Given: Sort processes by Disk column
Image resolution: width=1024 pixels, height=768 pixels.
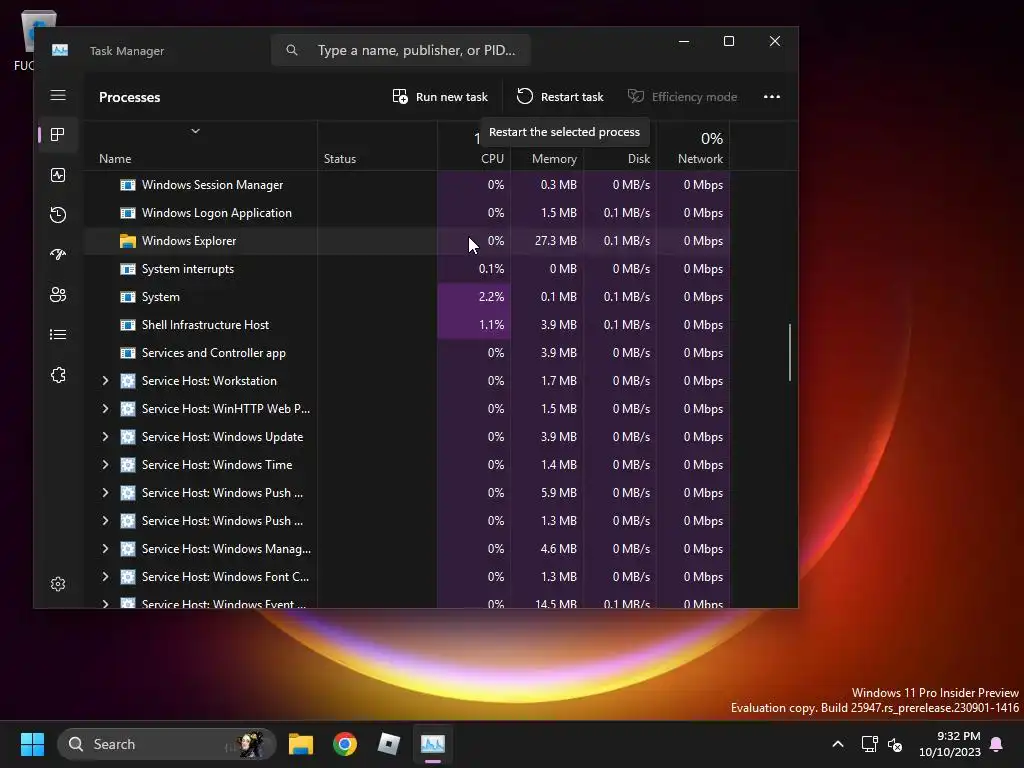Looking at the screenshot, I should pyautogui.click(x=639, y=159).
